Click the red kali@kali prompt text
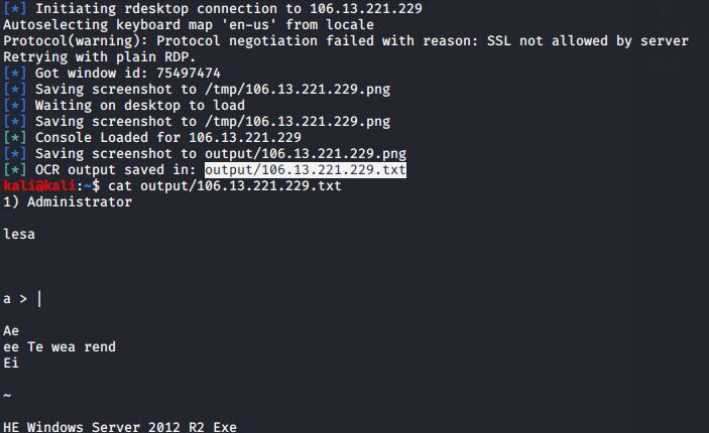The height and width of the screenshot is (433, 709). click(x=38, y=186)
